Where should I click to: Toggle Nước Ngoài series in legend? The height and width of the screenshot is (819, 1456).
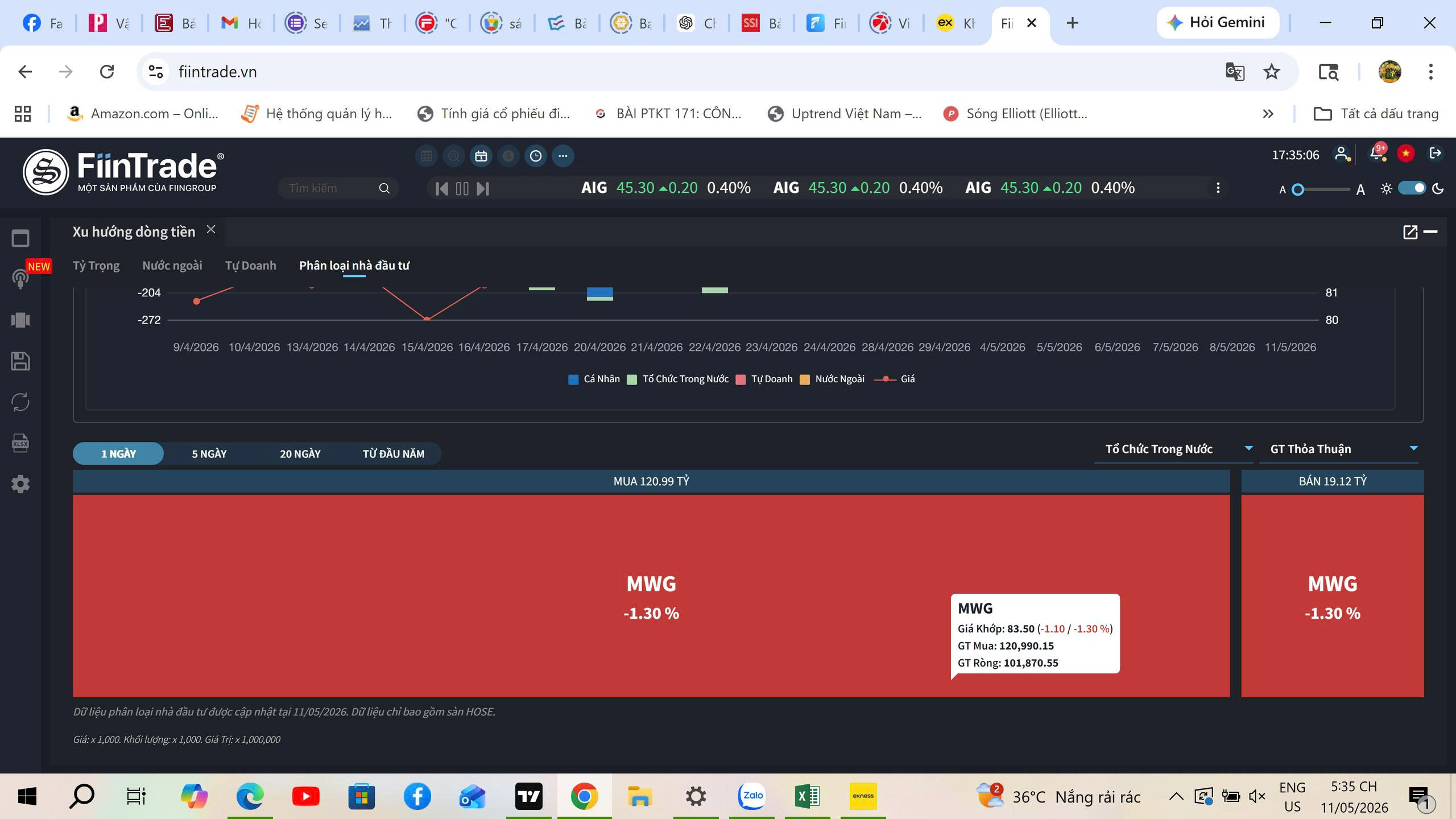[832, 379]
